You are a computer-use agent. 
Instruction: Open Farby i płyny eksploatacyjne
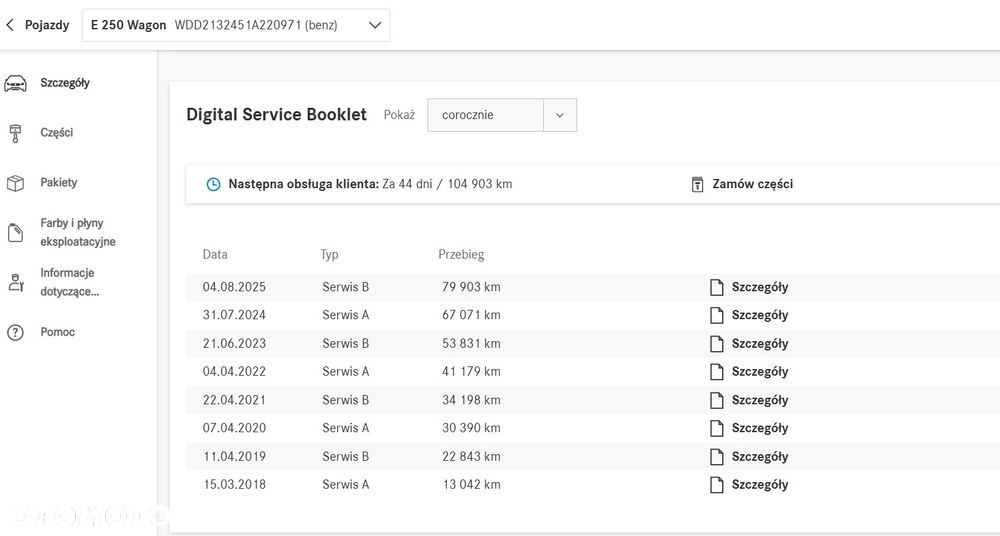[x=78, y=232]
